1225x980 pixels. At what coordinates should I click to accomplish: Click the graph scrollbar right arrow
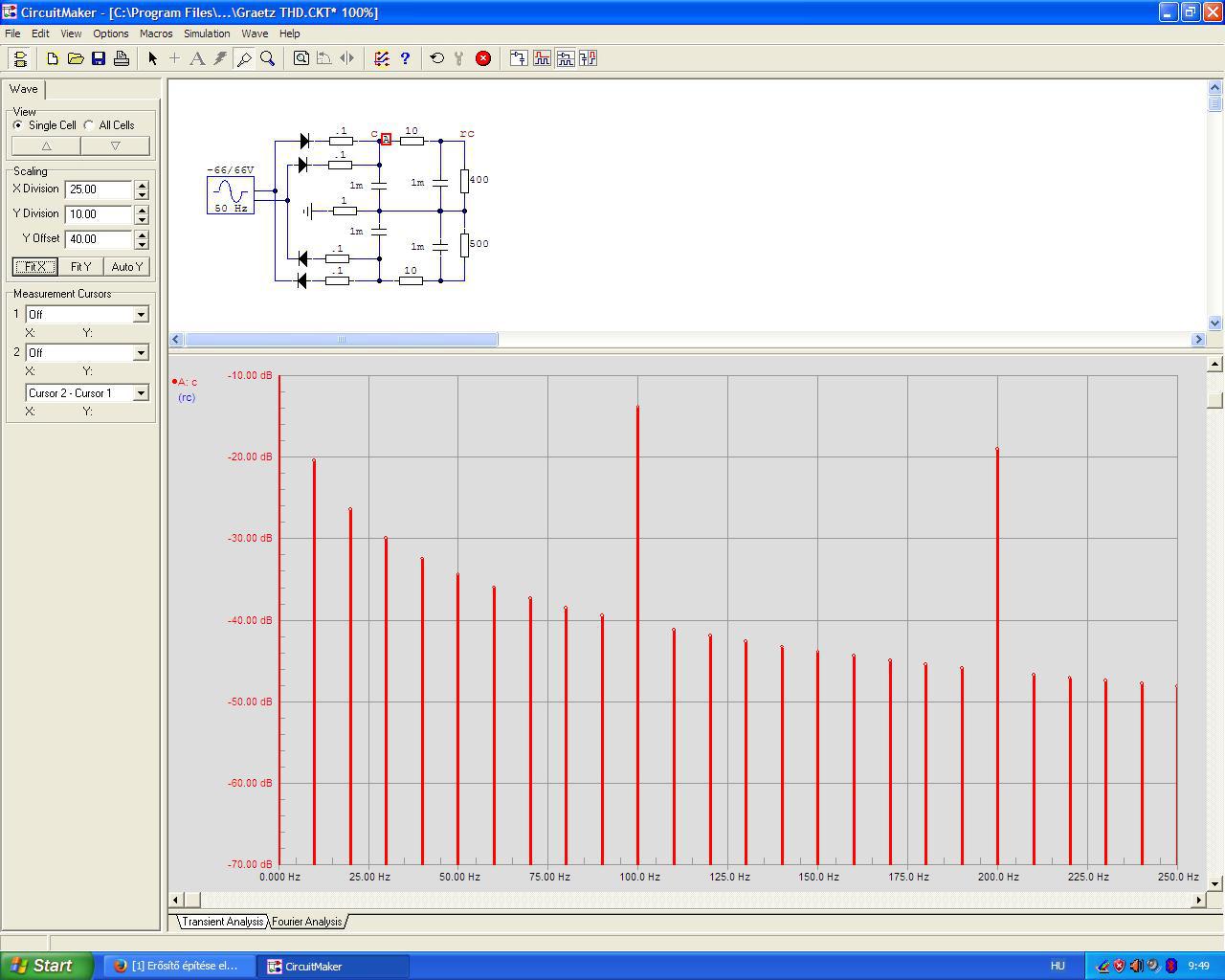(x=1198, y=900)
